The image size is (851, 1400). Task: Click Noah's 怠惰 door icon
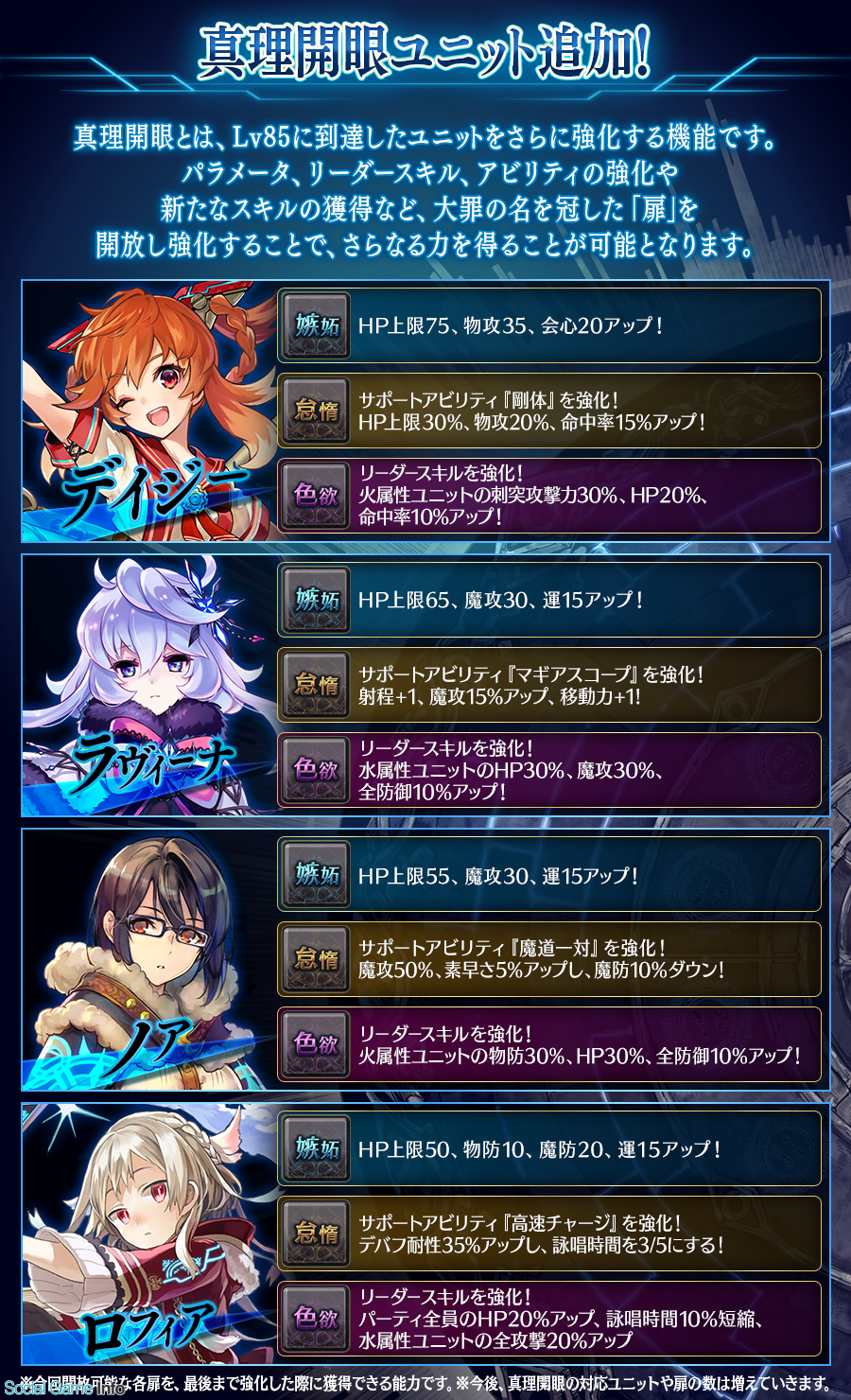(317, 959)
